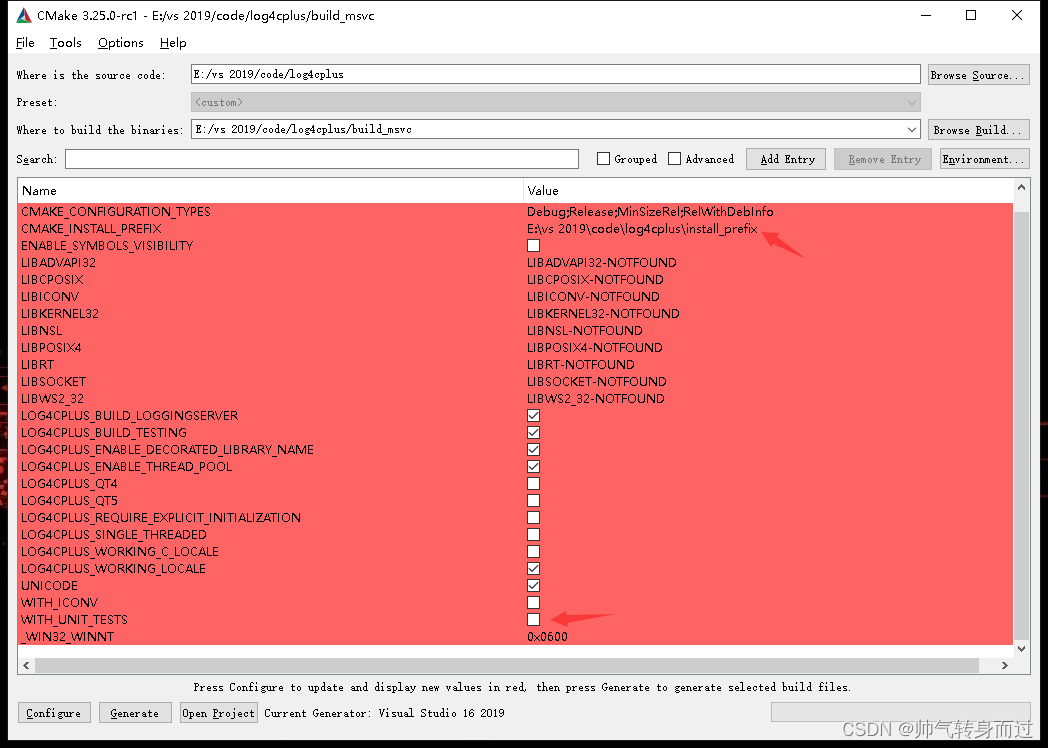Uncheck LOG4CPLUS_ENABLE_THREAD_POOL checkbox
The image size is (1048, 748).
pyautogui.click(x=533, y=467)
